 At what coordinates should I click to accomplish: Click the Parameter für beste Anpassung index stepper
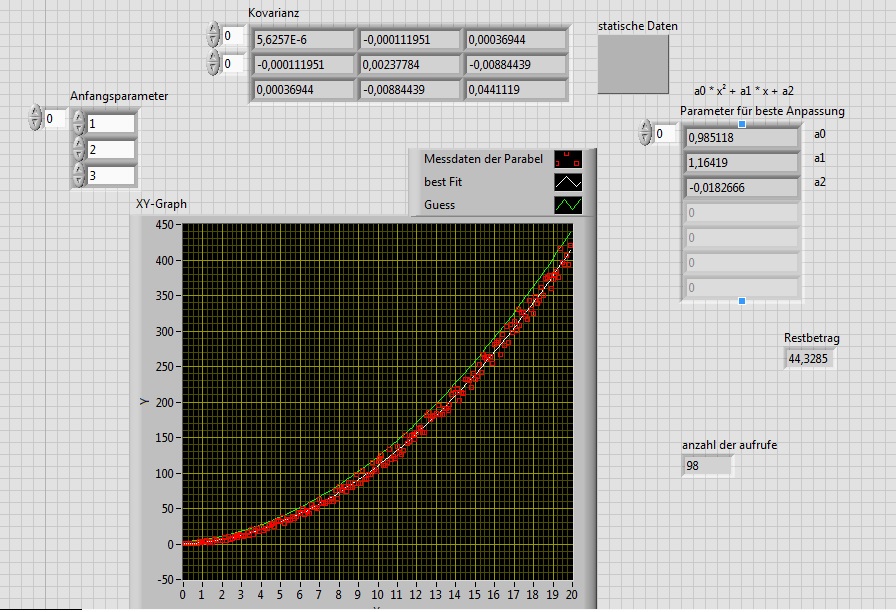pos(645,133)
